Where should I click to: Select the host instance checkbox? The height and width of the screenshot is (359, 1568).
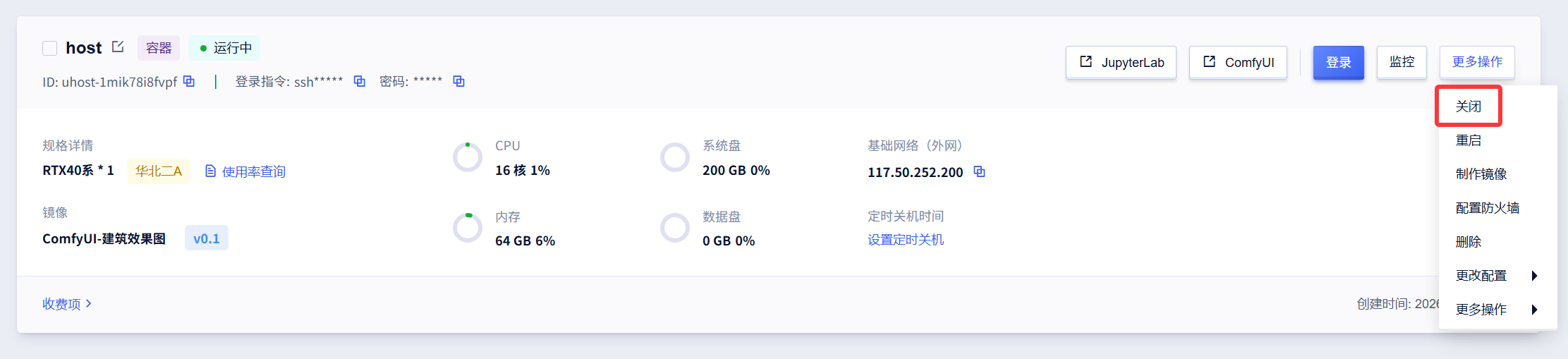coord(49,48)
